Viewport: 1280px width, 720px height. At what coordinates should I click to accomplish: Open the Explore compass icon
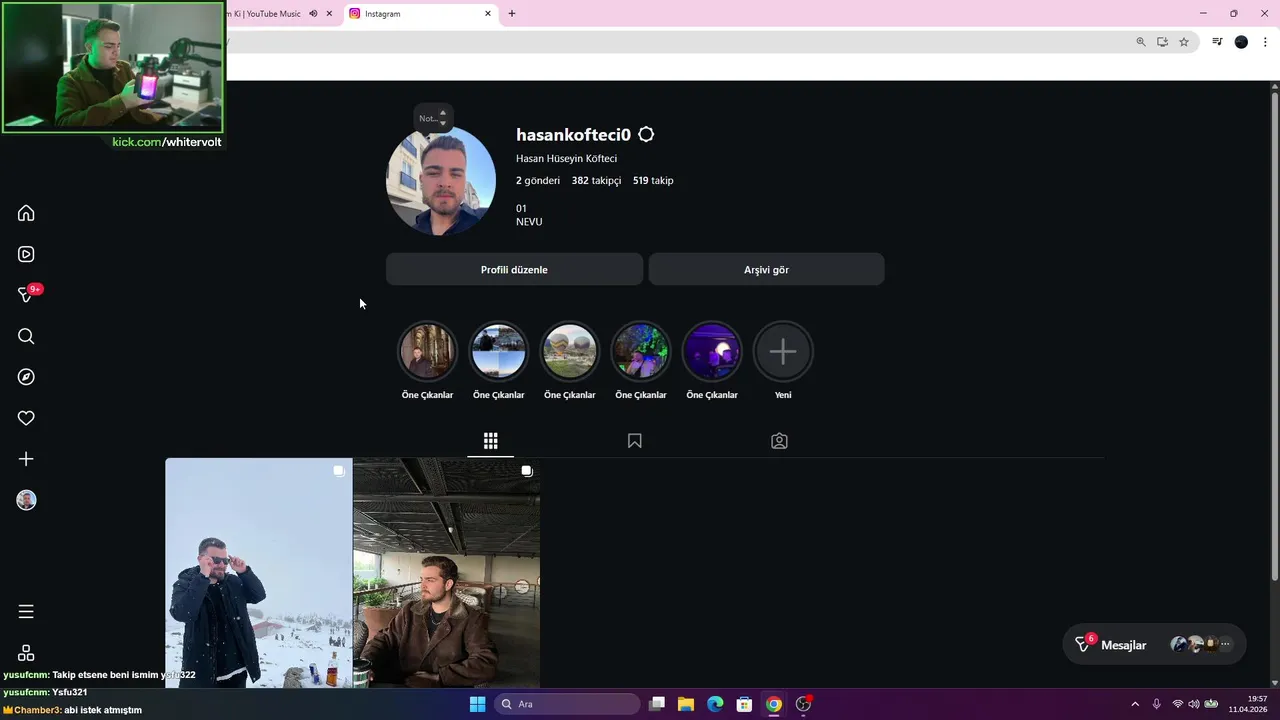pyautogui.click(x=26, y=377)
